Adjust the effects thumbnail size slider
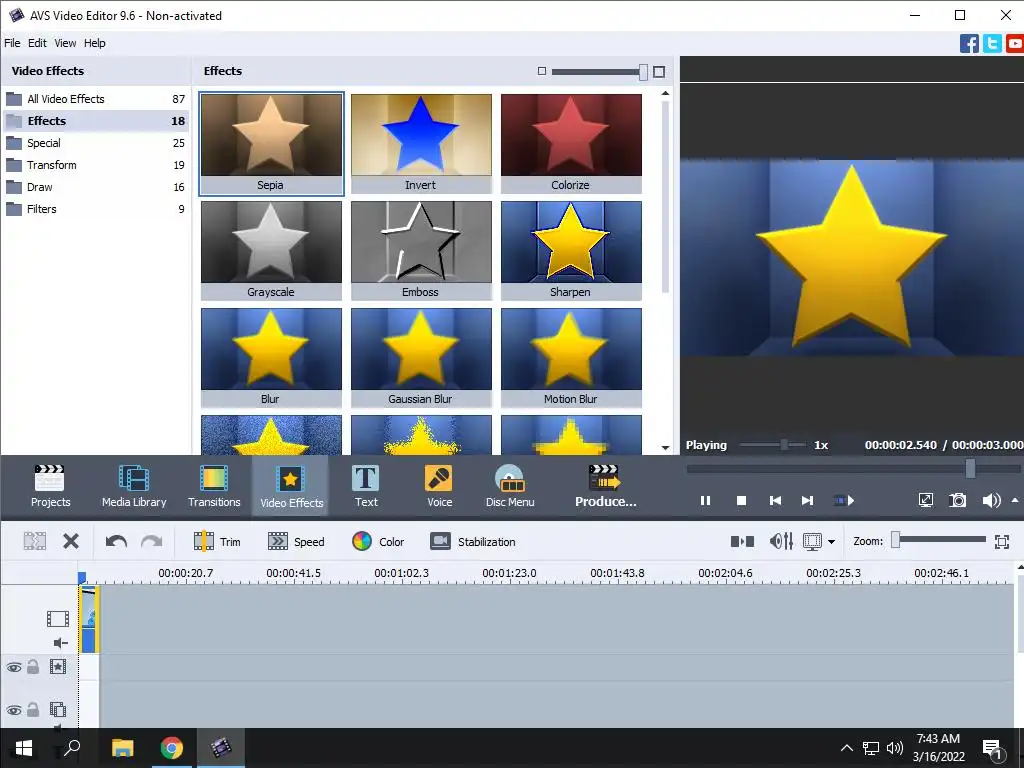Screen dimensions: 1024x768 coord(600,72)
